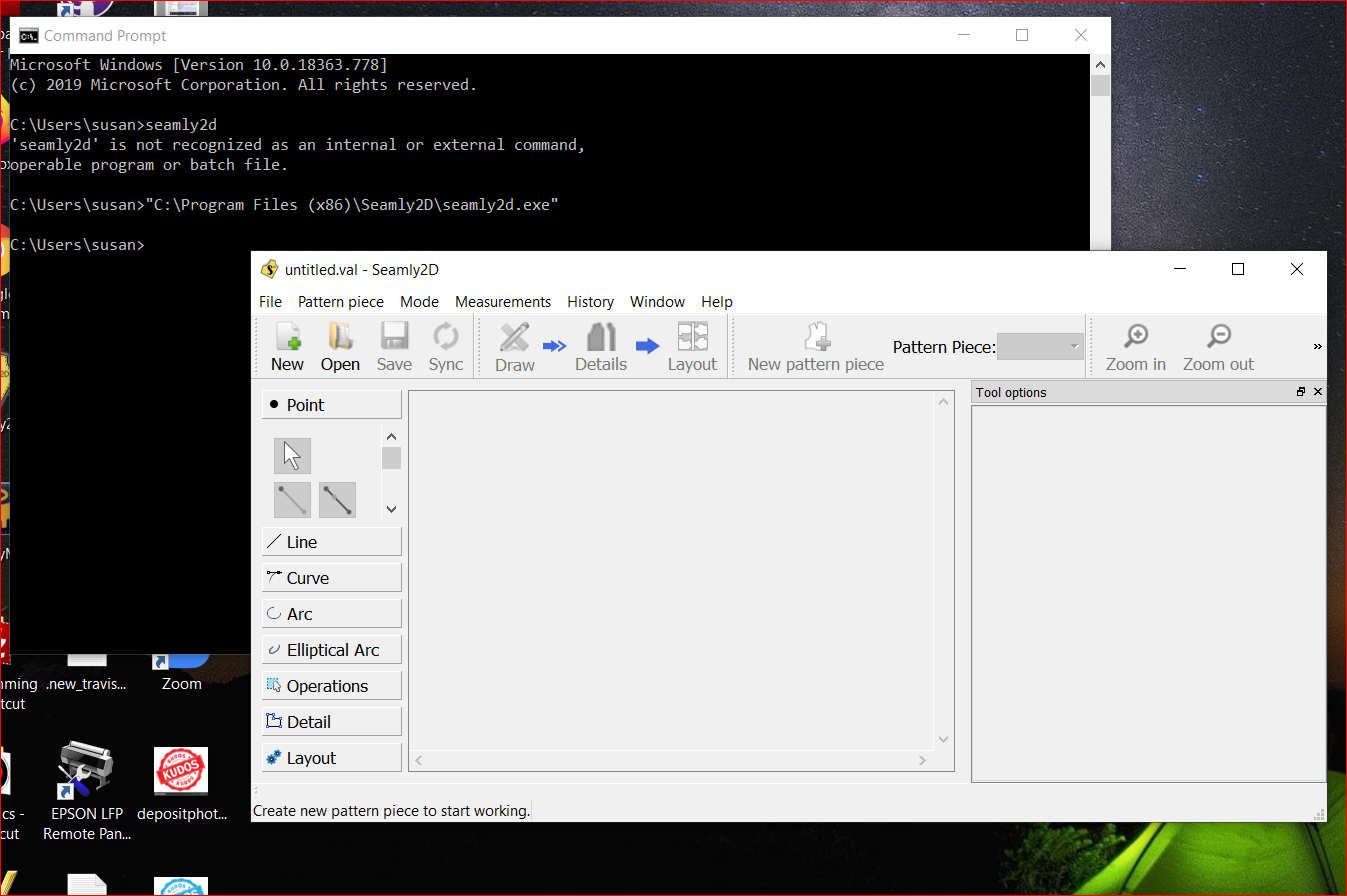
Task: Expand the toolbar overflow chevron
Action: 1317,347
